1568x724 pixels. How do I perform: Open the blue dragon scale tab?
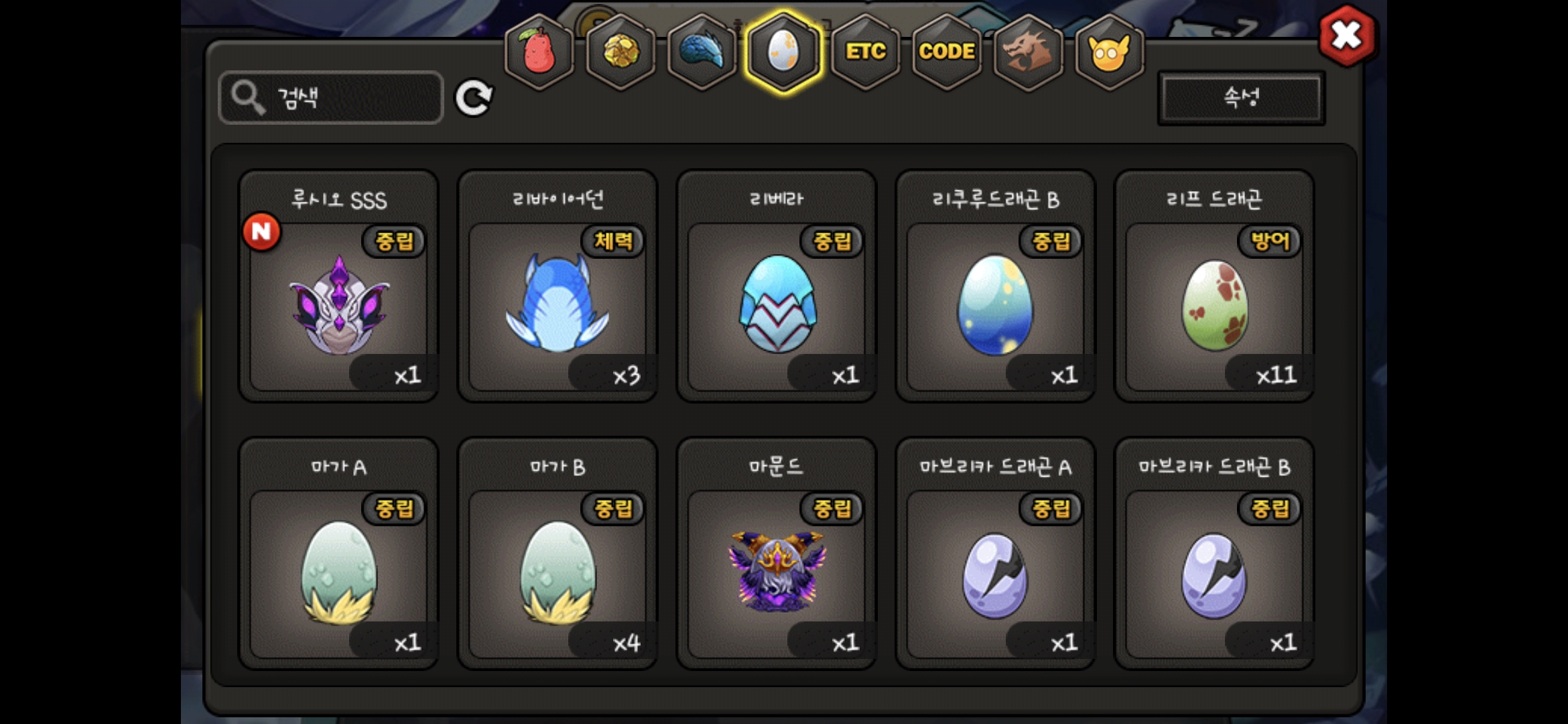(702, 52)
